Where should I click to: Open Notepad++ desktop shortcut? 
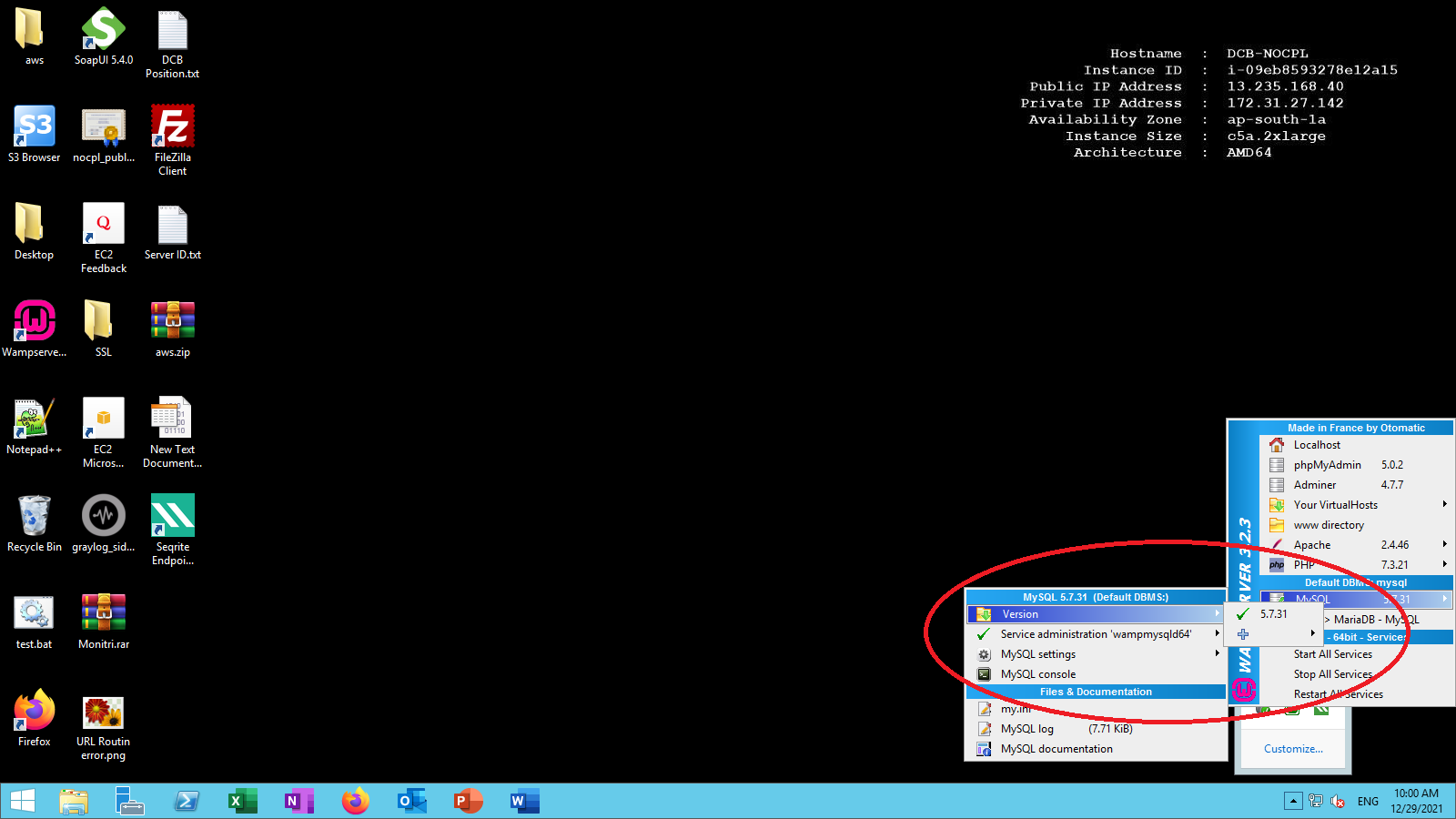(x=34, y=427)
